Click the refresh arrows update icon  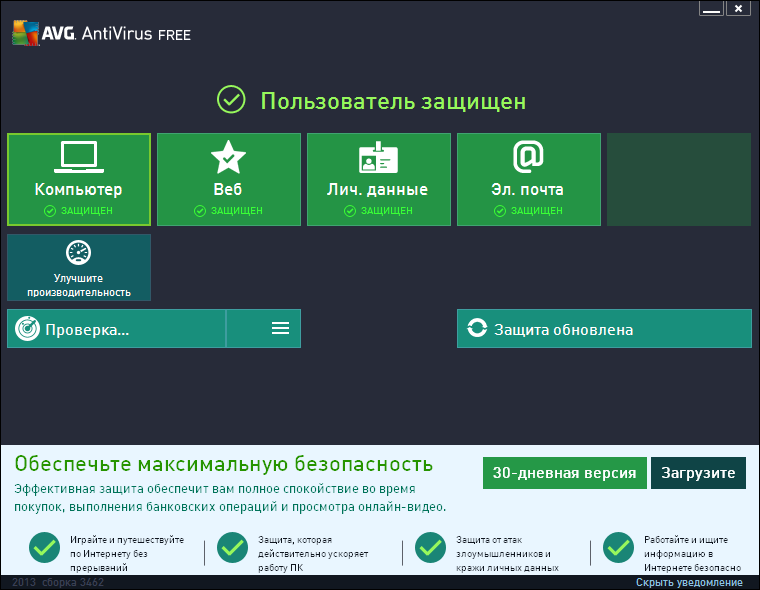pos(477,328)
